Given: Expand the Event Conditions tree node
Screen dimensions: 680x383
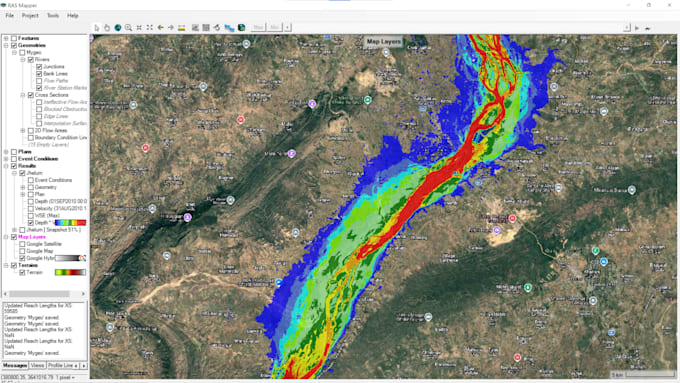Looking at the screenshot, I should [x=6, y=159].
